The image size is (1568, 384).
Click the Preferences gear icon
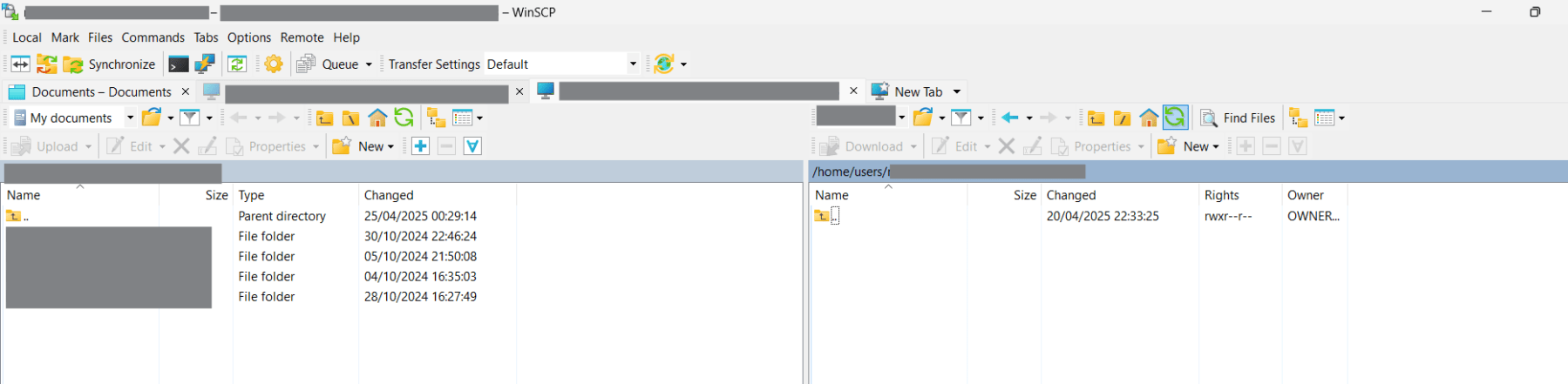274,64
